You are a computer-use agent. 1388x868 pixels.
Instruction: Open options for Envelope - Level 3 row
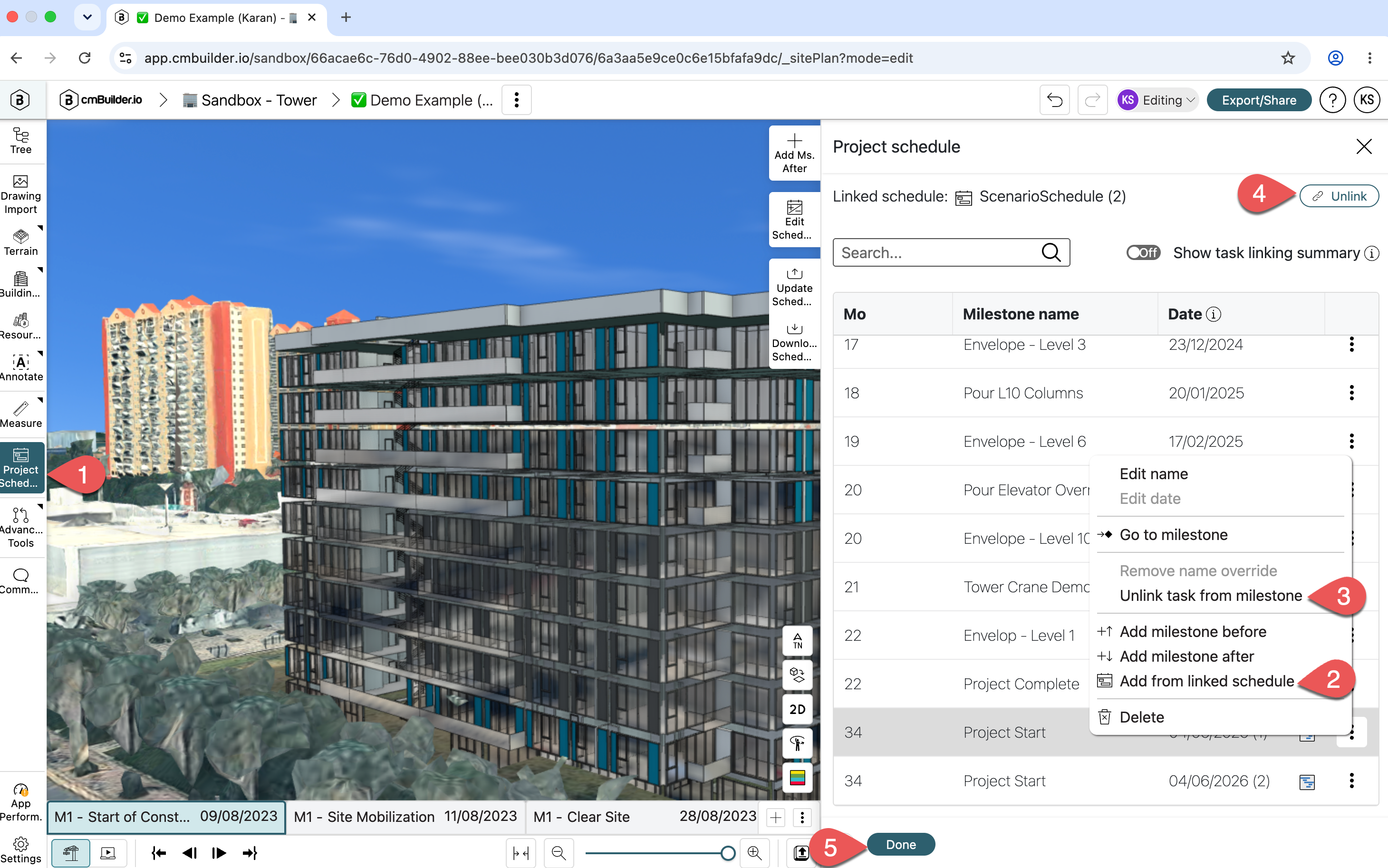[1352, 345]
